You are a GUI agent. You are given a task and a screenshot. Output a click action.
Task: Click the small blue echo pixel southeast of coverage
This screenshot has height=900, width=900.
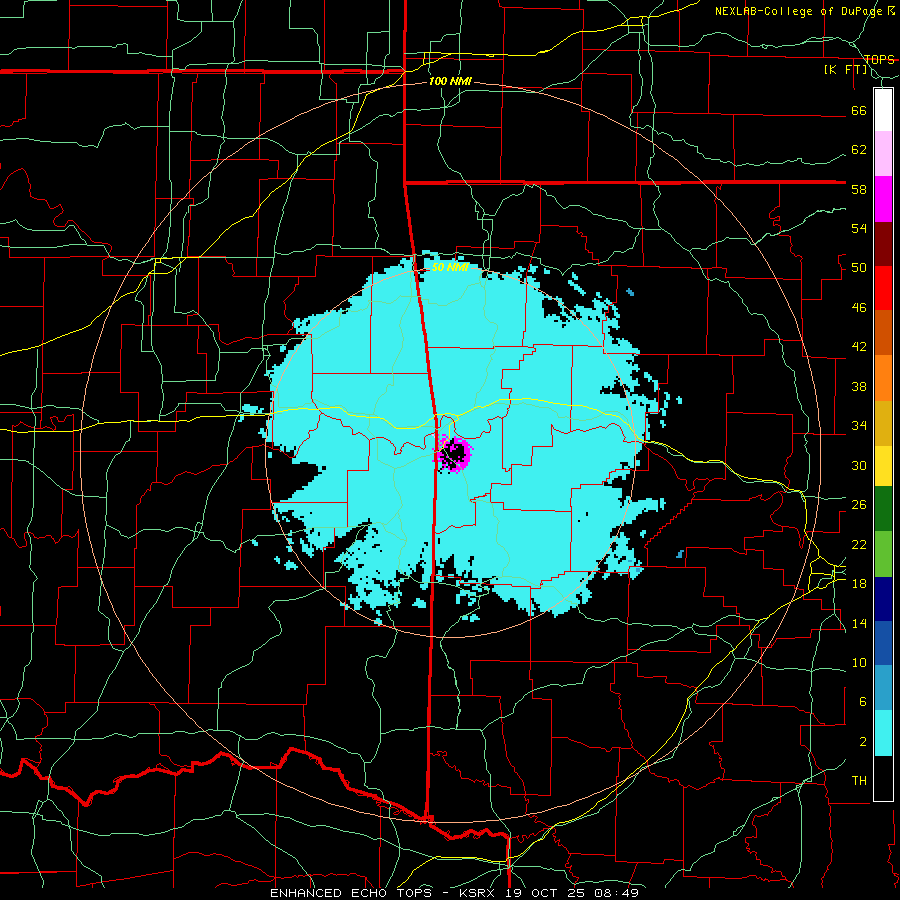[x=680, y=554]
